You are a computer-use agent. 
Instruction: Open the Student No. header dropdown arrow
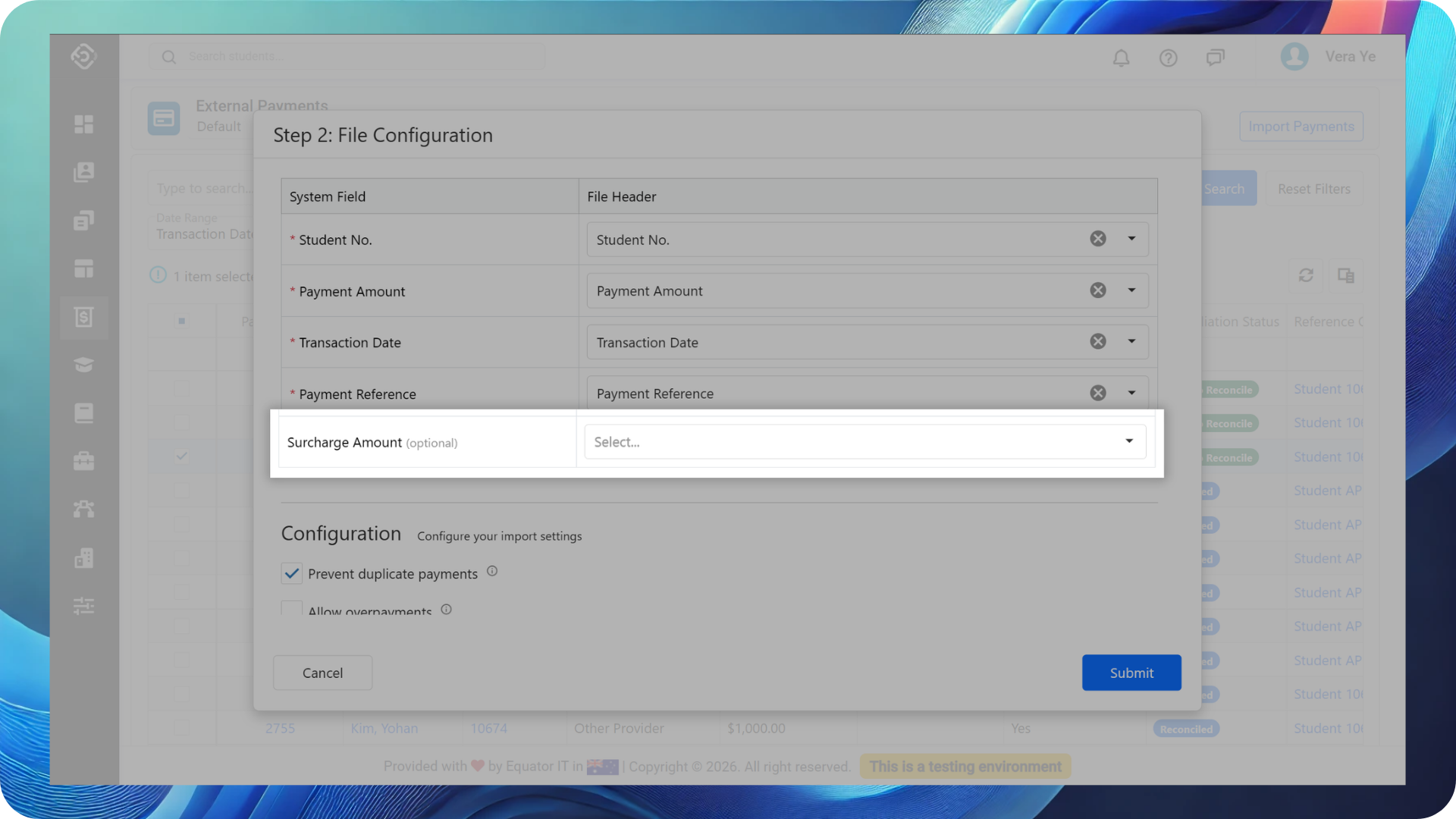click(1131, 239)
